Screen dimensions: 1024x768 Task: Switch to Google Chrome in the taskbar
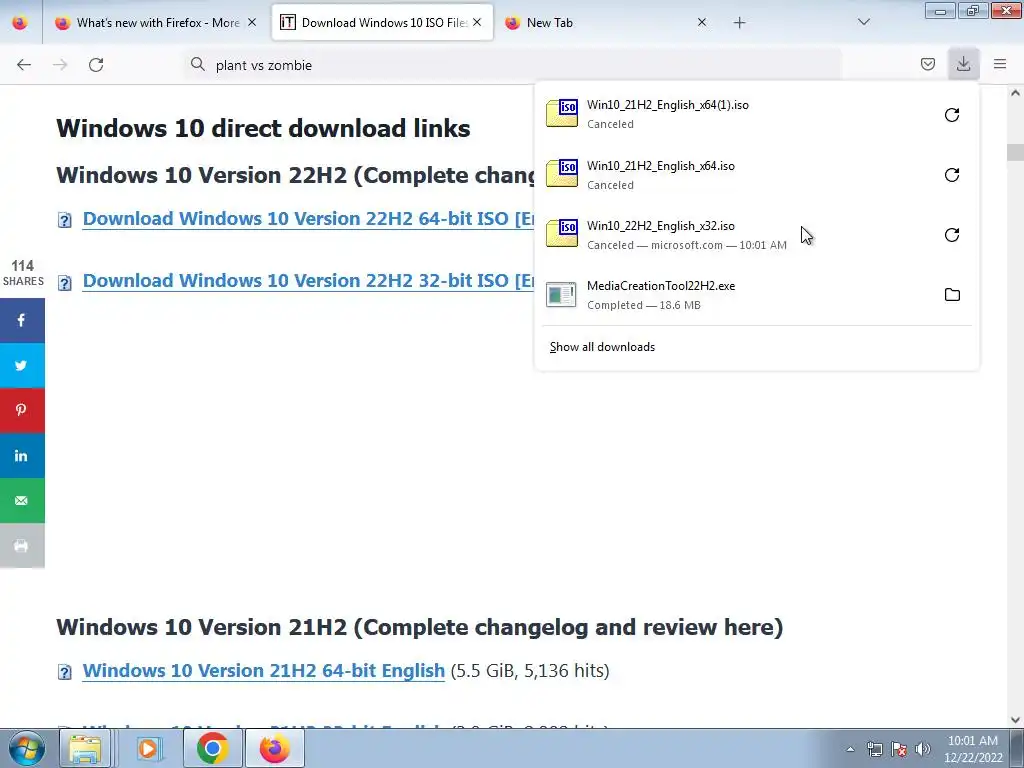coord(212,748)
